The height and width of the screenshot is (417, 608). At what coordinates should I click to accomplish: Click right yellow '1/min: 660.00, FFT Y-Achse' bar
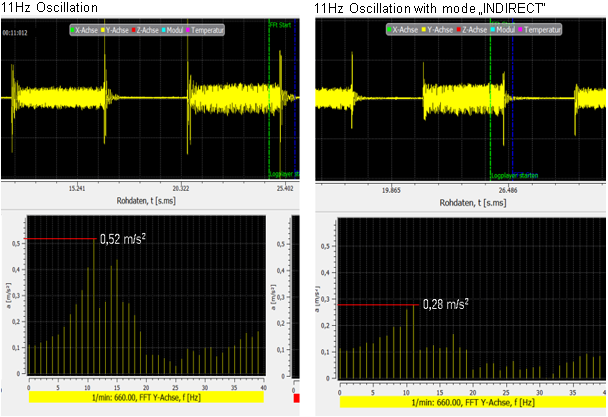click(473, 402)
